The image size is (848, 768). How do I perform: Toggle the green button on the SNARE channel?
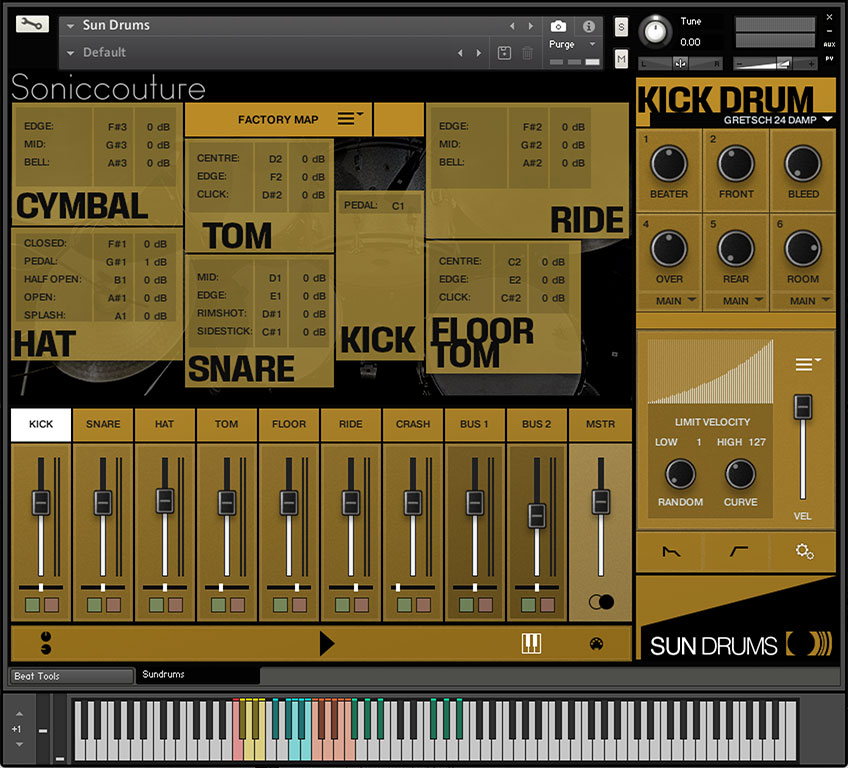(95, 605)
